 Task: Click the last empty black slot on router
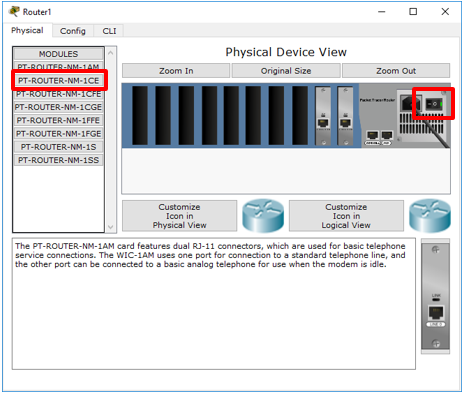pos(300,115)
